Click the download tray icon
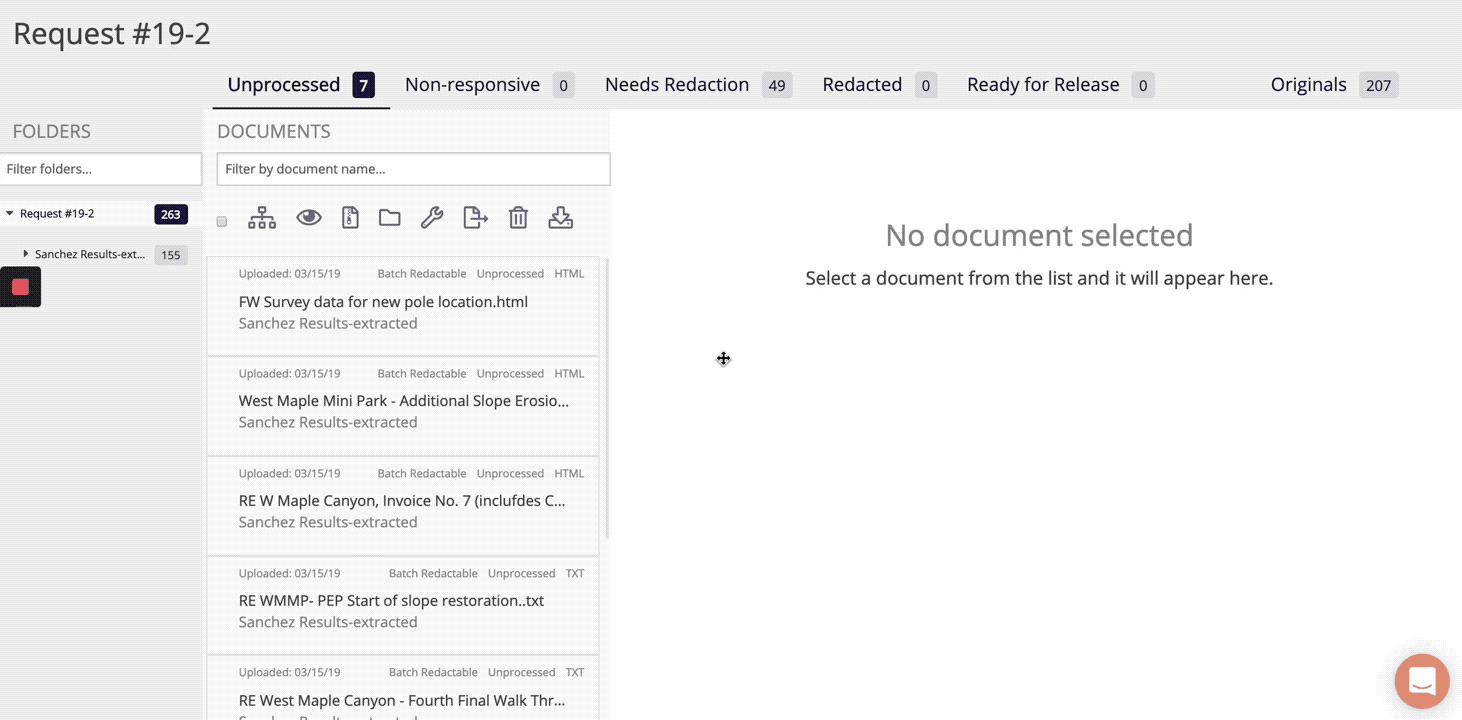The width and height of the screenshot is (1462, 720). (x=561, y=218)
